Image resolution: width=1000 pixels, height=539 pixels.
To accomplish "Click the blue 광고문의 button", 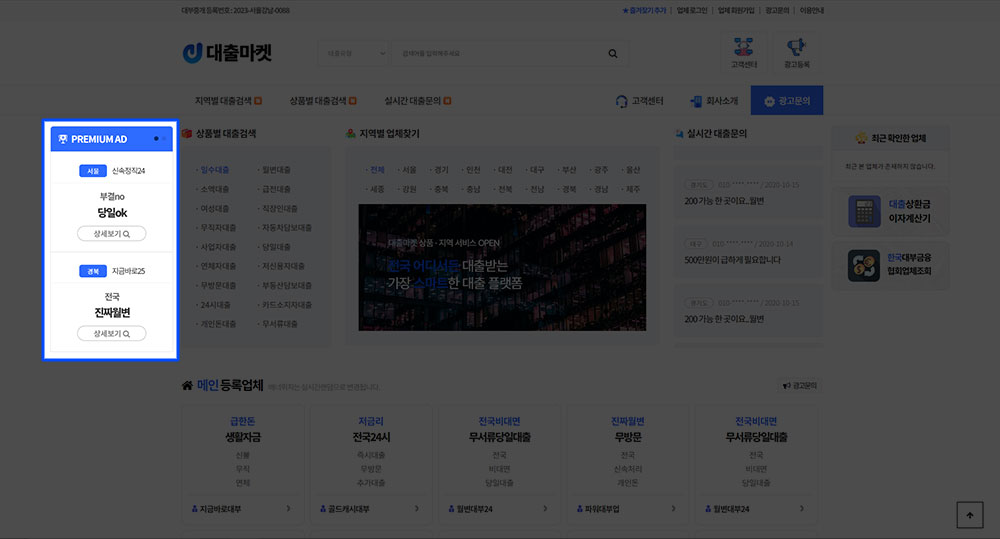I will click(786, 101).
